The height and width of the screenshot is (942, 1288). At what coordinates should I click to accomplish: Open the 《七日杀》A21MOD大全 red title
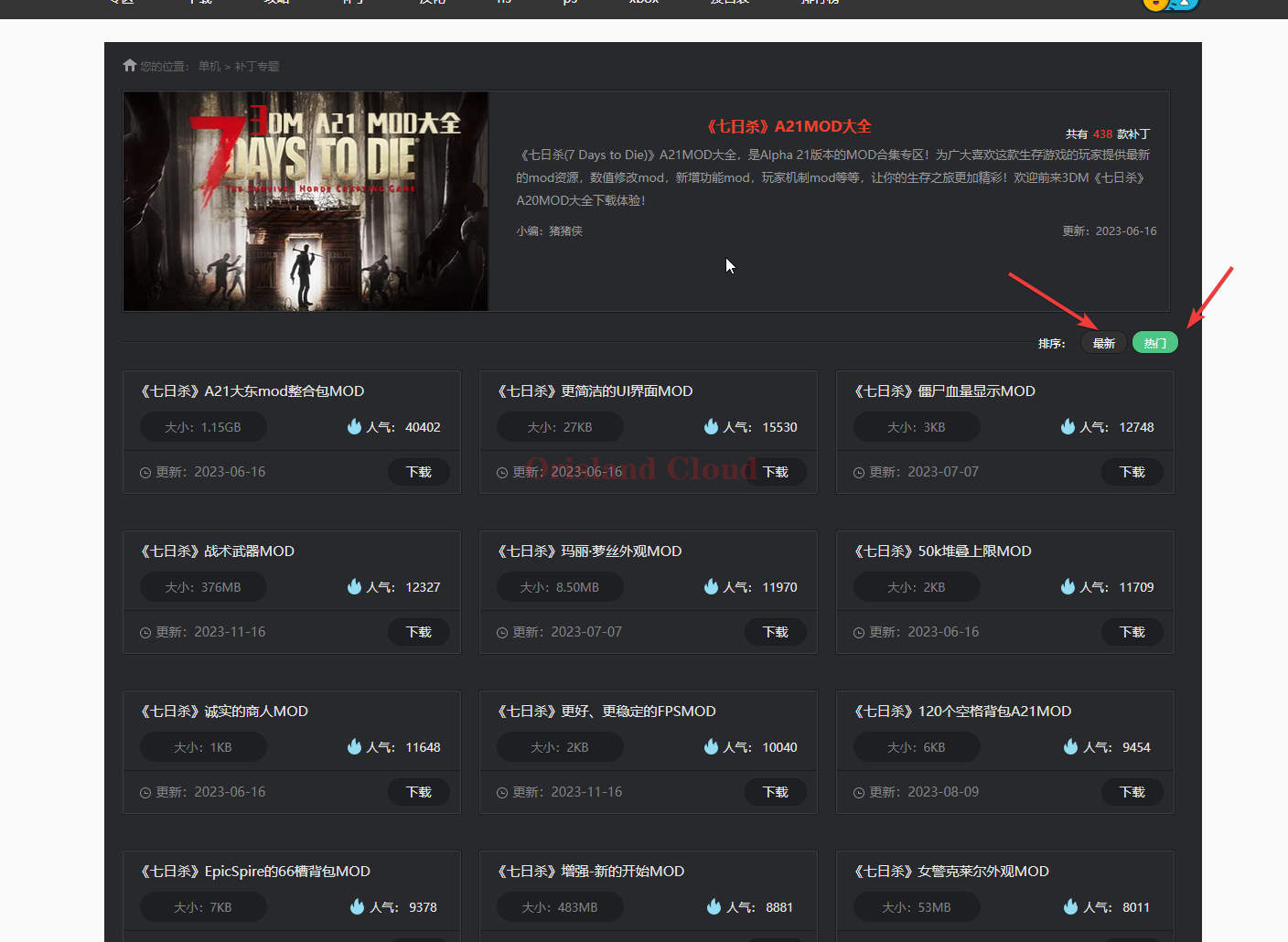[789, 126]
